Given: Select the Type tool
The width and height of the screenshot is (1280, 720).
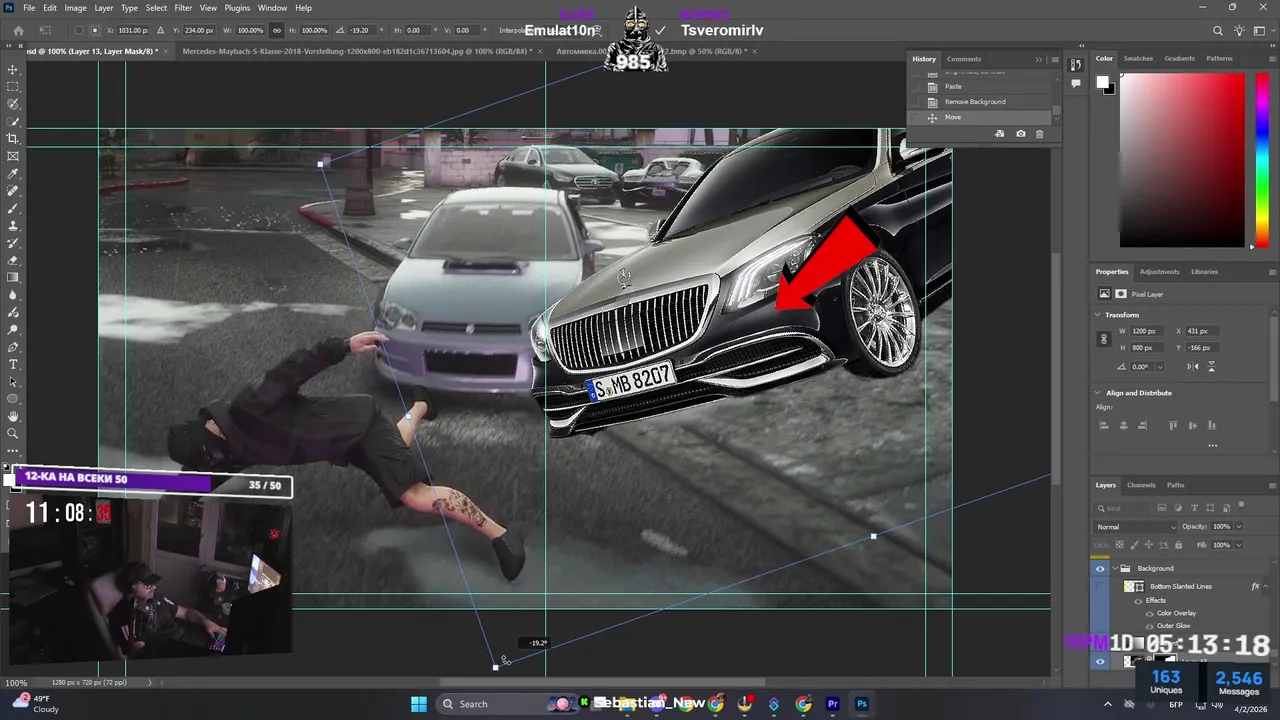Looking at the screenshot, I should coord(13,364).
